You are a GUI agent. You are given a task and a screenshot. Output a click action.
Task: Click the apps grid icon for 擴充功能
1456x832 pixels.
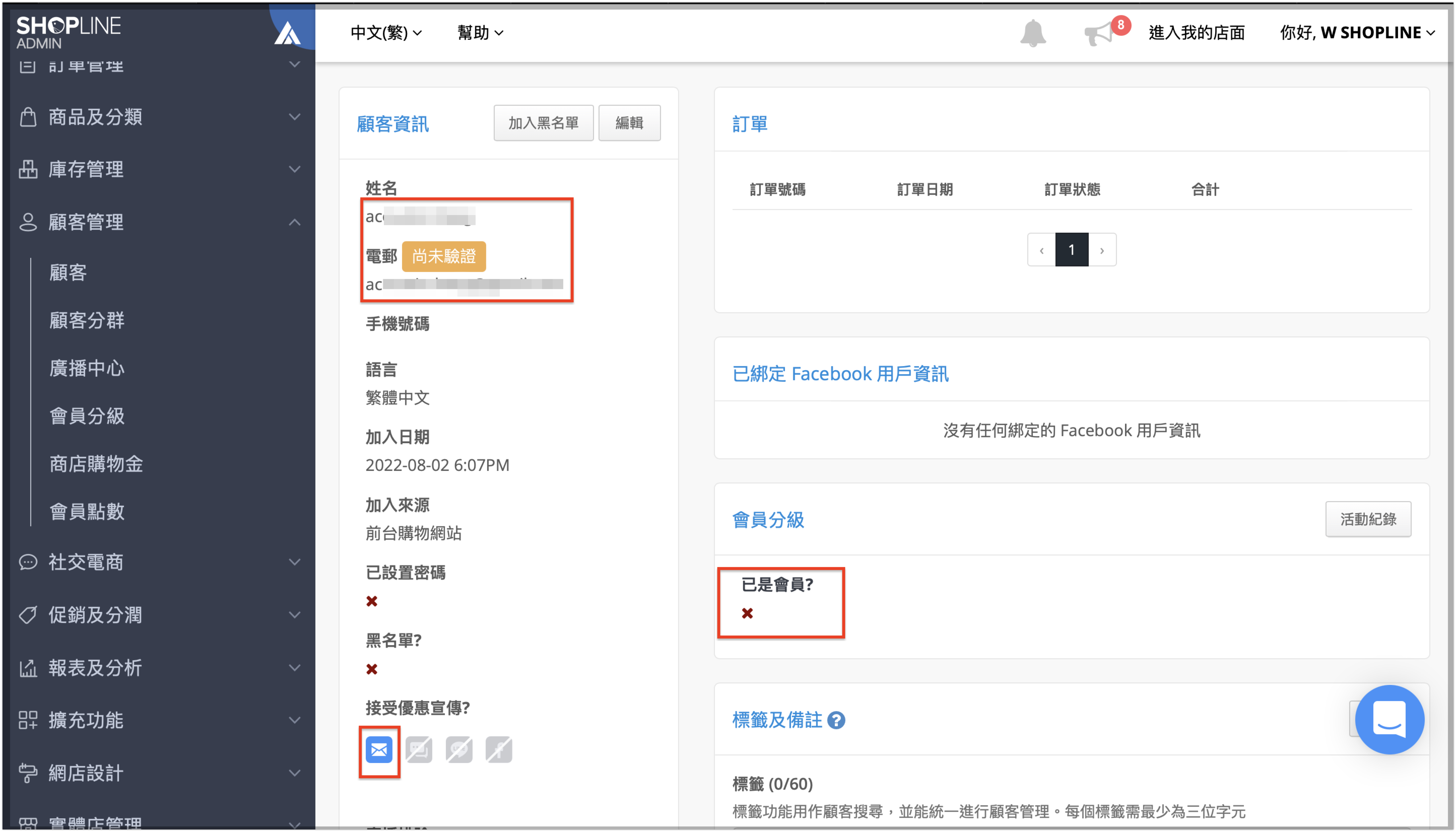28,720
